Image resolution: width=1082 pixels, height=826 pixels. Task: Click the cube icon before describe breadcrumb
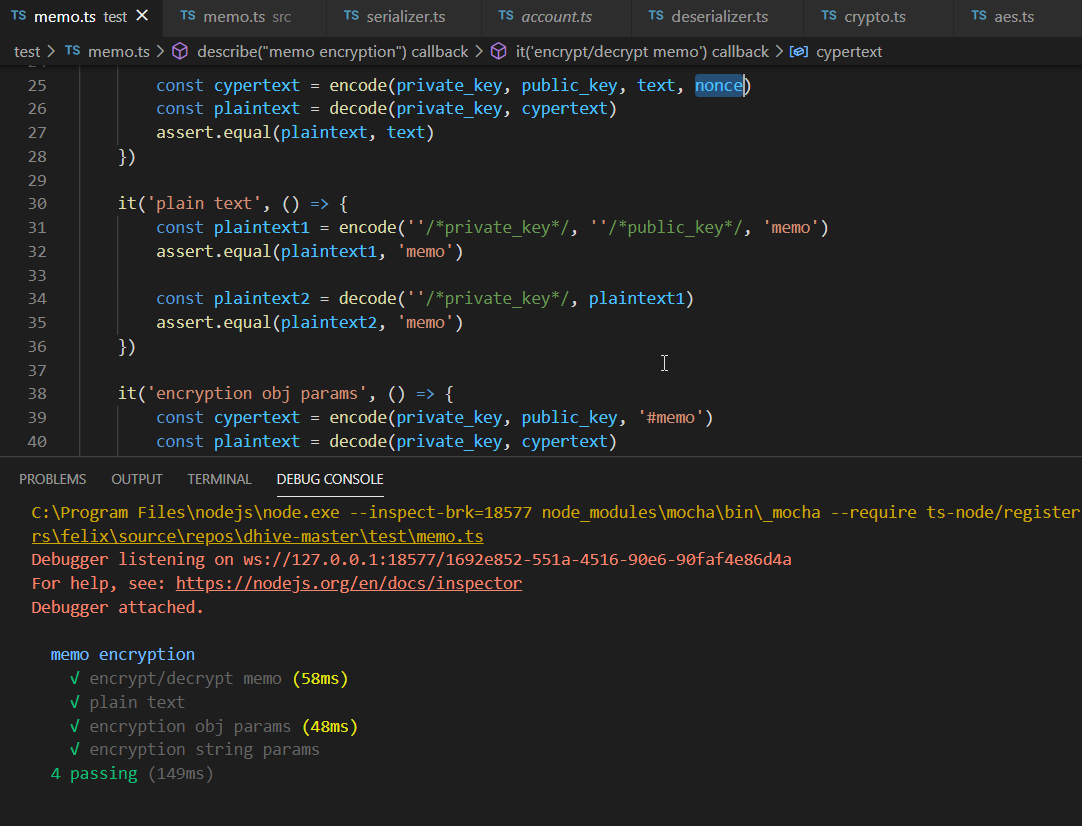point(180,52)
